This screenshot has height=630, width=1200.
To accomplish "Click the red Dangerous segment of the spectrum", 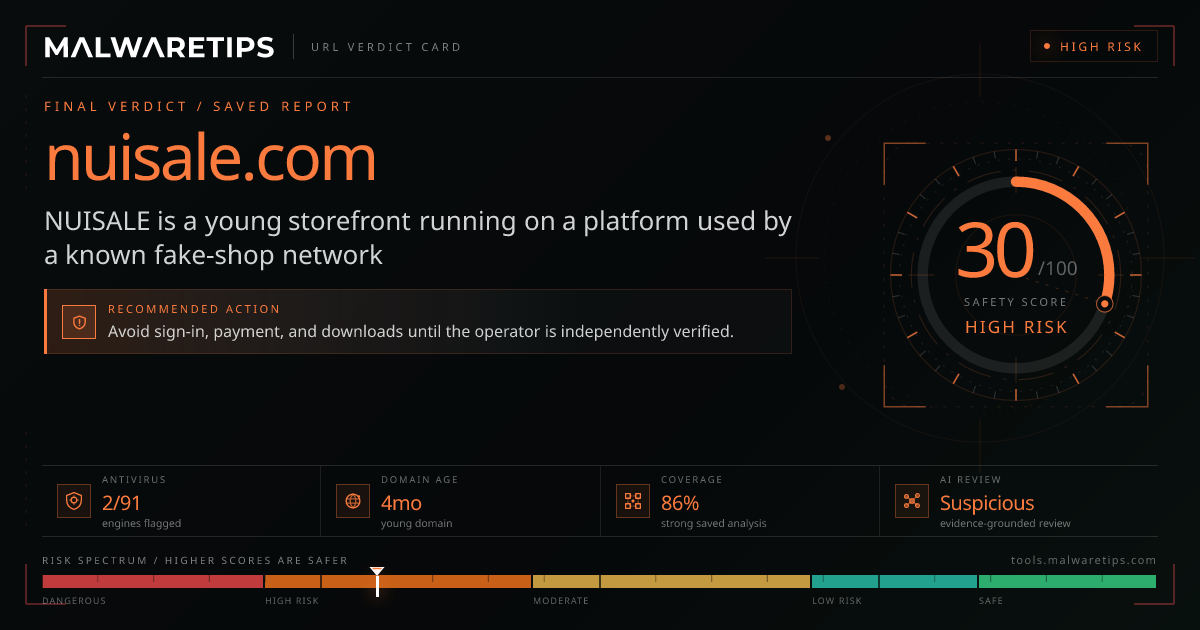I will pyautogui.click(x=153, y=581).
